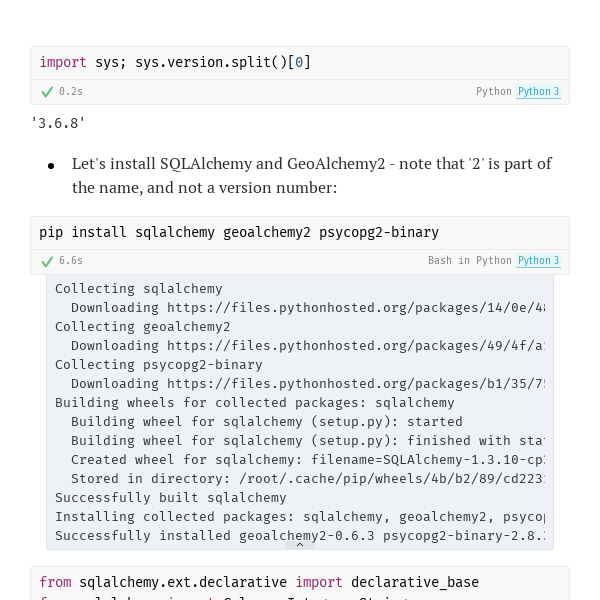Screen dimensions: 600x600
Task: Open Python 3 kernel link under pip install cell
Action: coord(538,261)
